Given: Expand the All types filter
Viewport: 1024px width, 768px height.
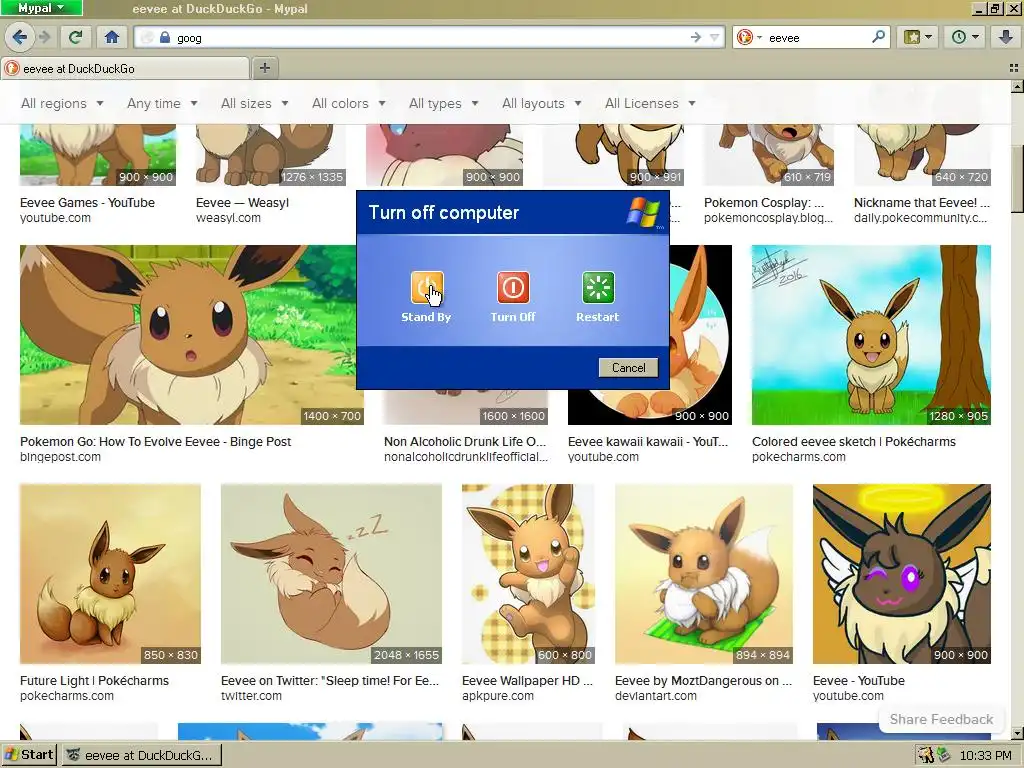Looking at the screenshot, I should (x=444, y=103).
